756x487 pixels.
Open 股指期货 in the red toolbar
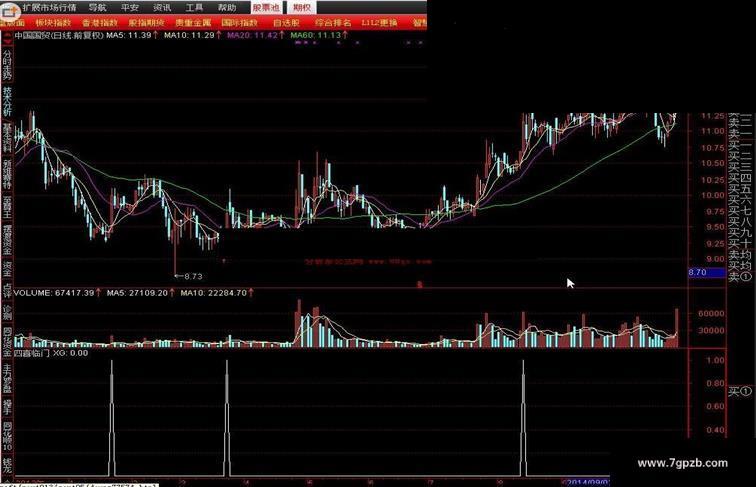(x=147, y=23)
